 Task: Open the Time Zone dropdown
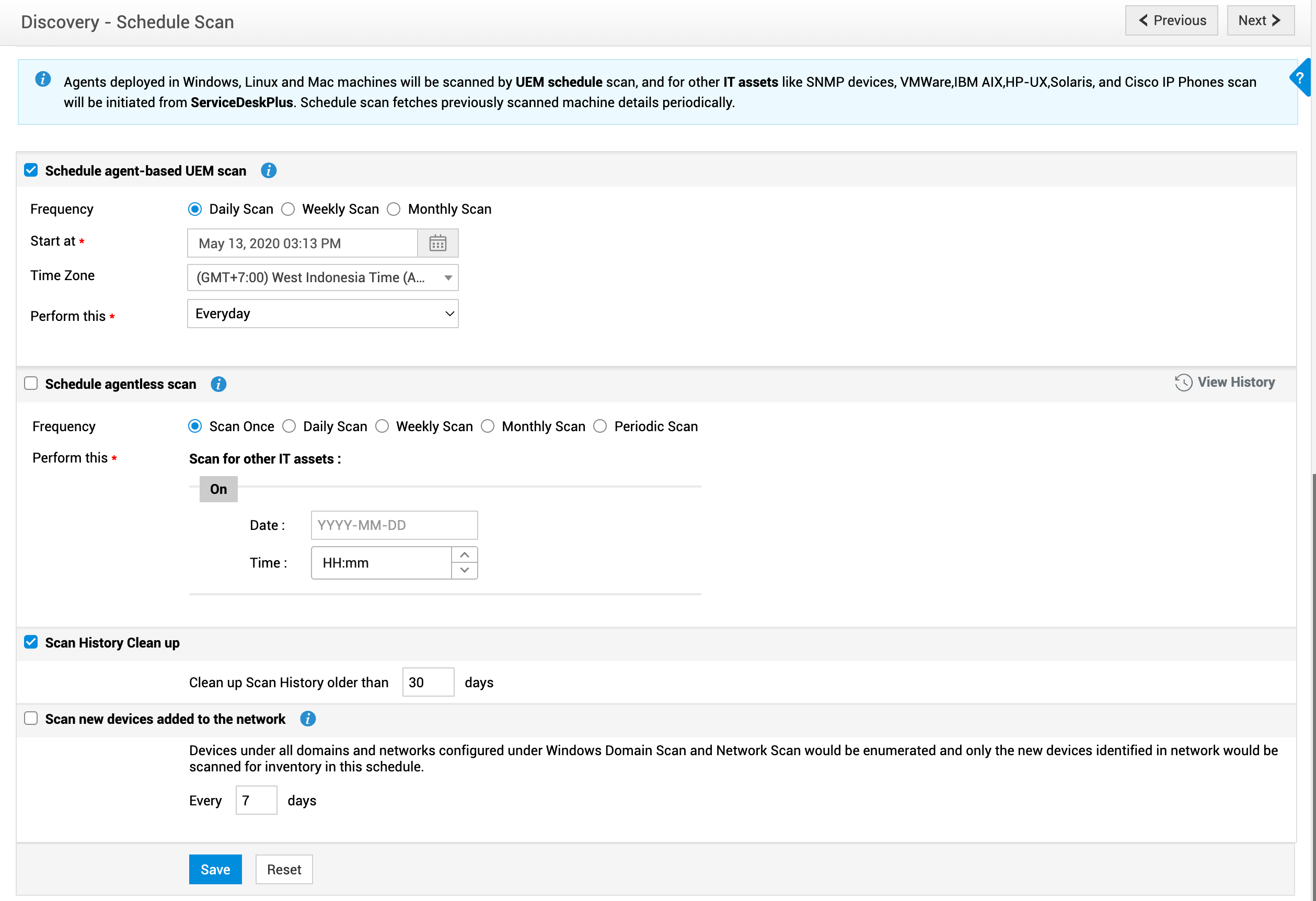click(x=322, y=278)
